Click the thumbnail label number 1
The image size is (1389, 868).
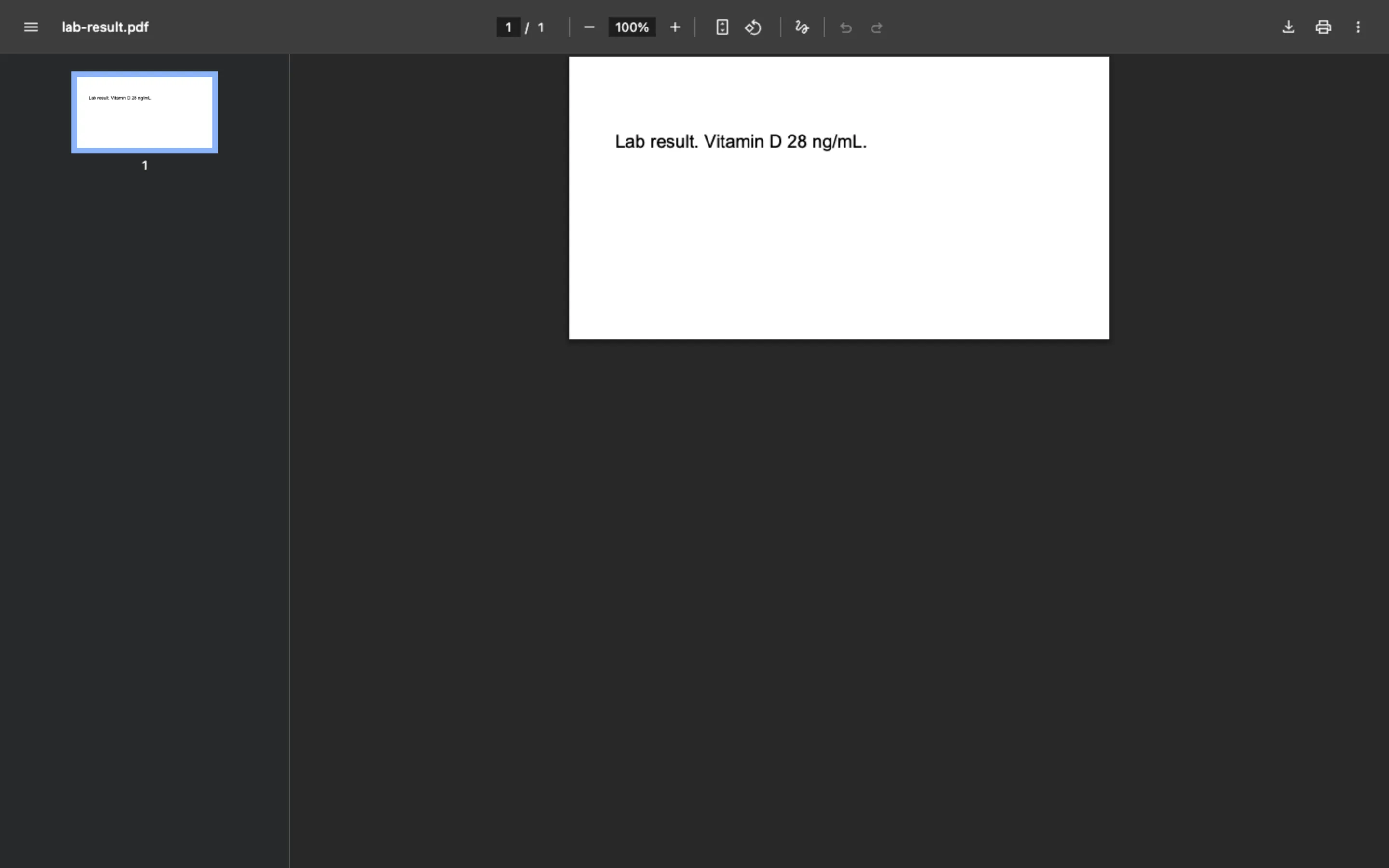coord(145,165)
